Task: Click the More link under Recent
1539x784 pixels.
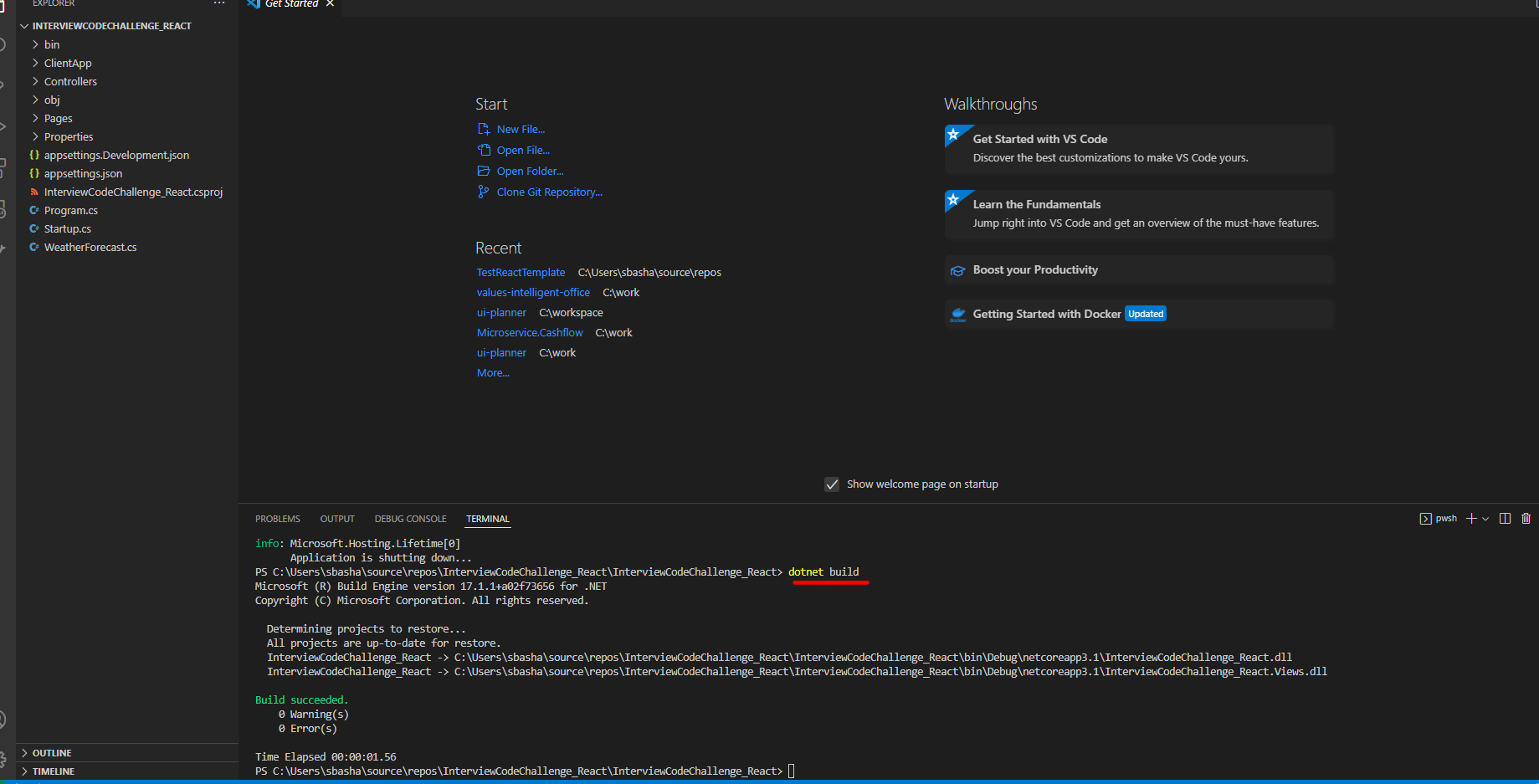Action: pos(492,372)
